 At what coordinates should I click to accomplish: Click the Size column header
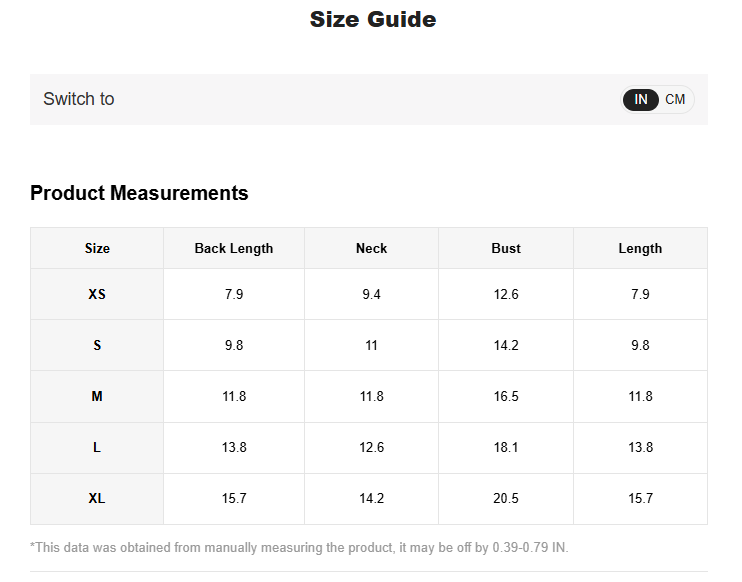(x=97, y=248)
